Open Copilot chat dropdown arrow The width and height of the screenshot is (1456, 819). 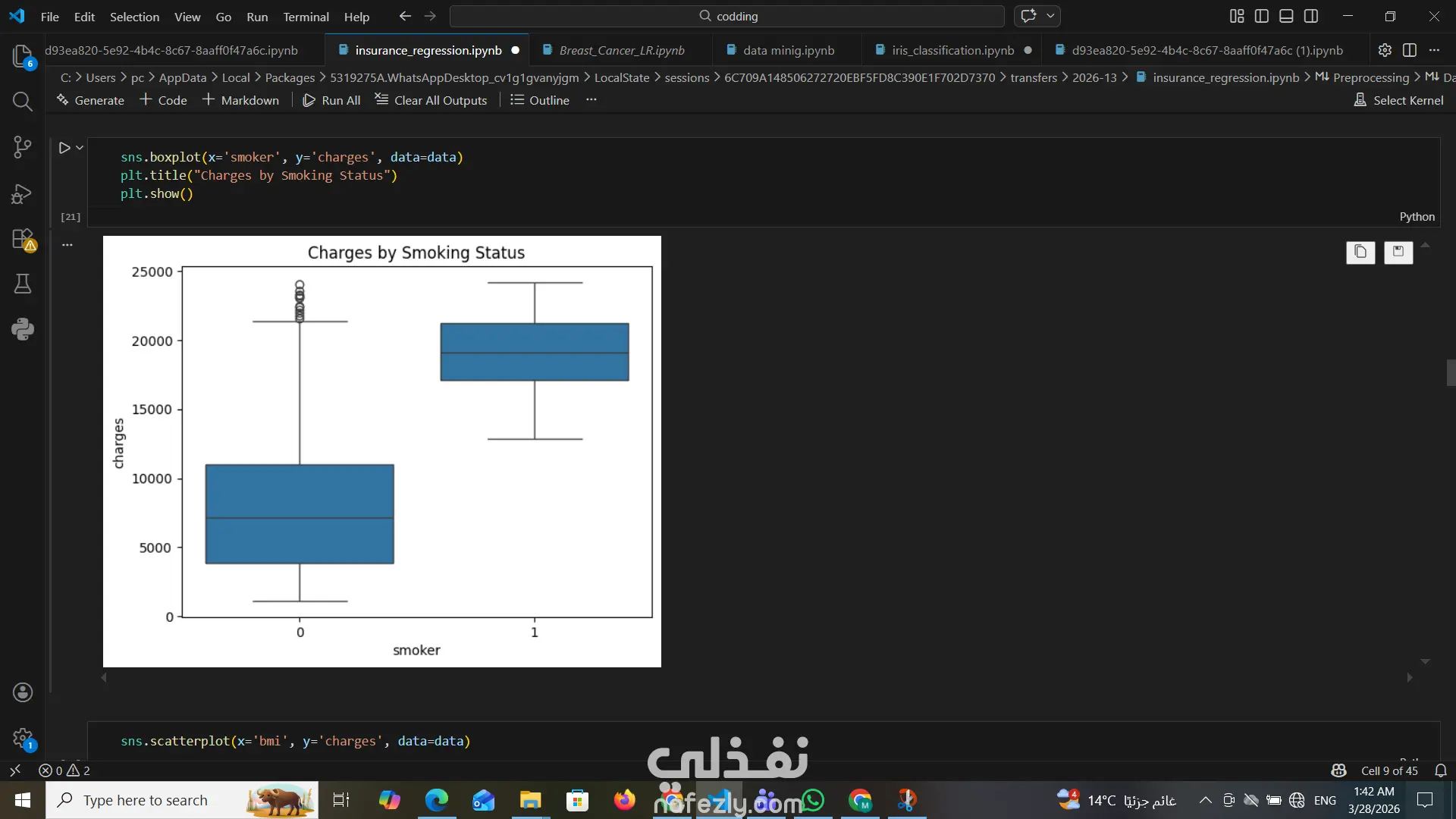point(1050,16)
